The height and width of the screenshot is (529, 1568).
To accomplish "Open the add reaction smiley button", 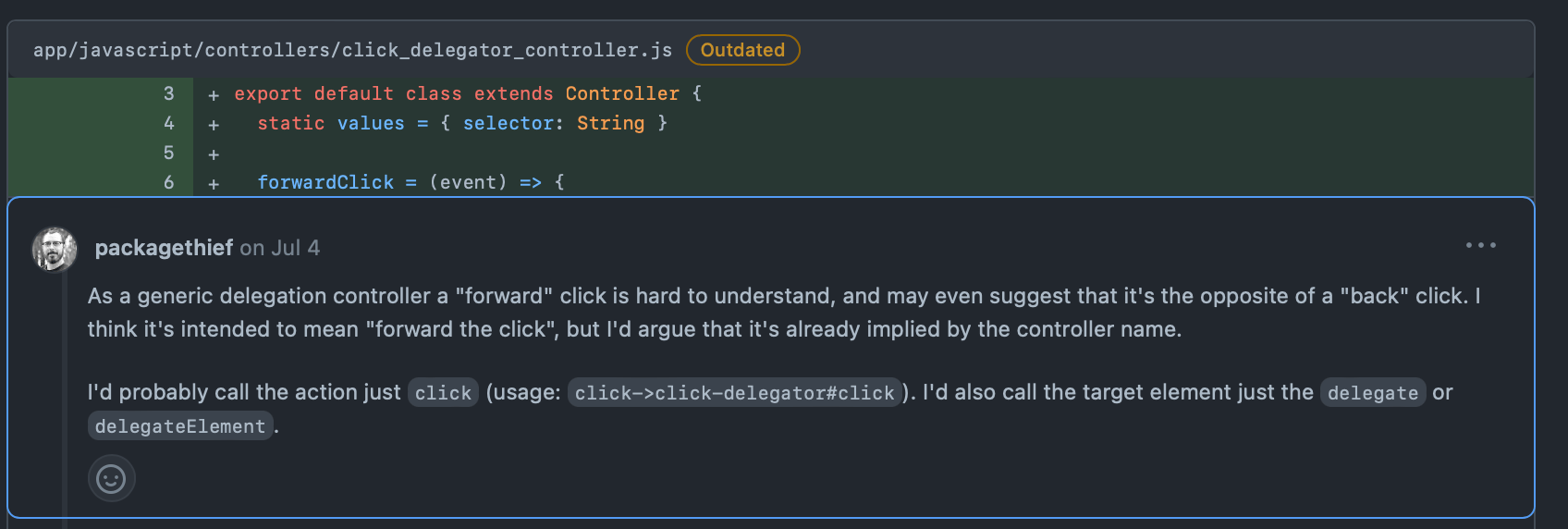I will pos(111,479).
